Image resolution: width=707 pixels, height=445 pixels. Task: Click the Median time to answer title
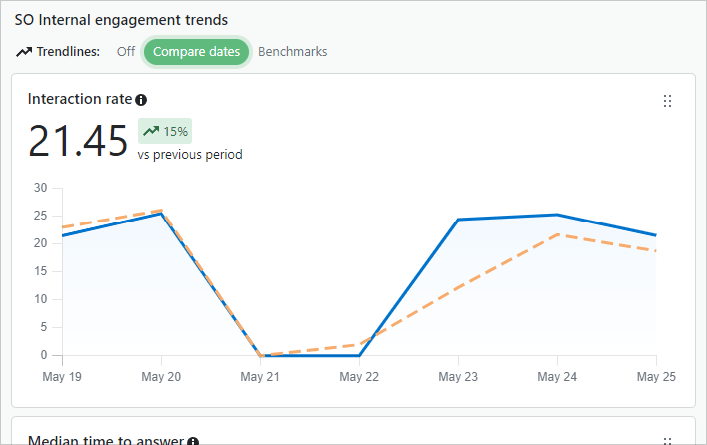pyautogui.click(x=106, y=441)
